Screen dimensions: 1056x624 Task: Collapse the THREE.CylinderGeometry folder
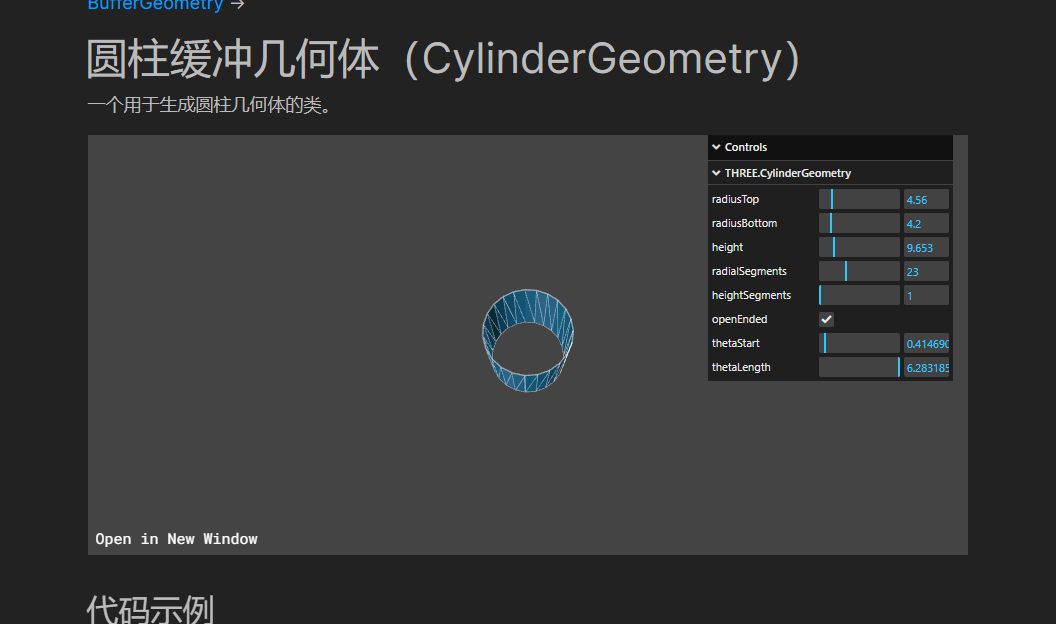tap(787, 173)
